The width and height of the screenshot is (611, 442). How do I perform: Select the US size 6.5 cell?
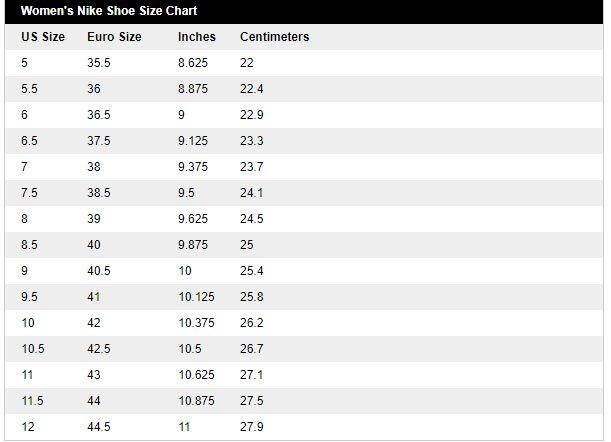[29, 141]
